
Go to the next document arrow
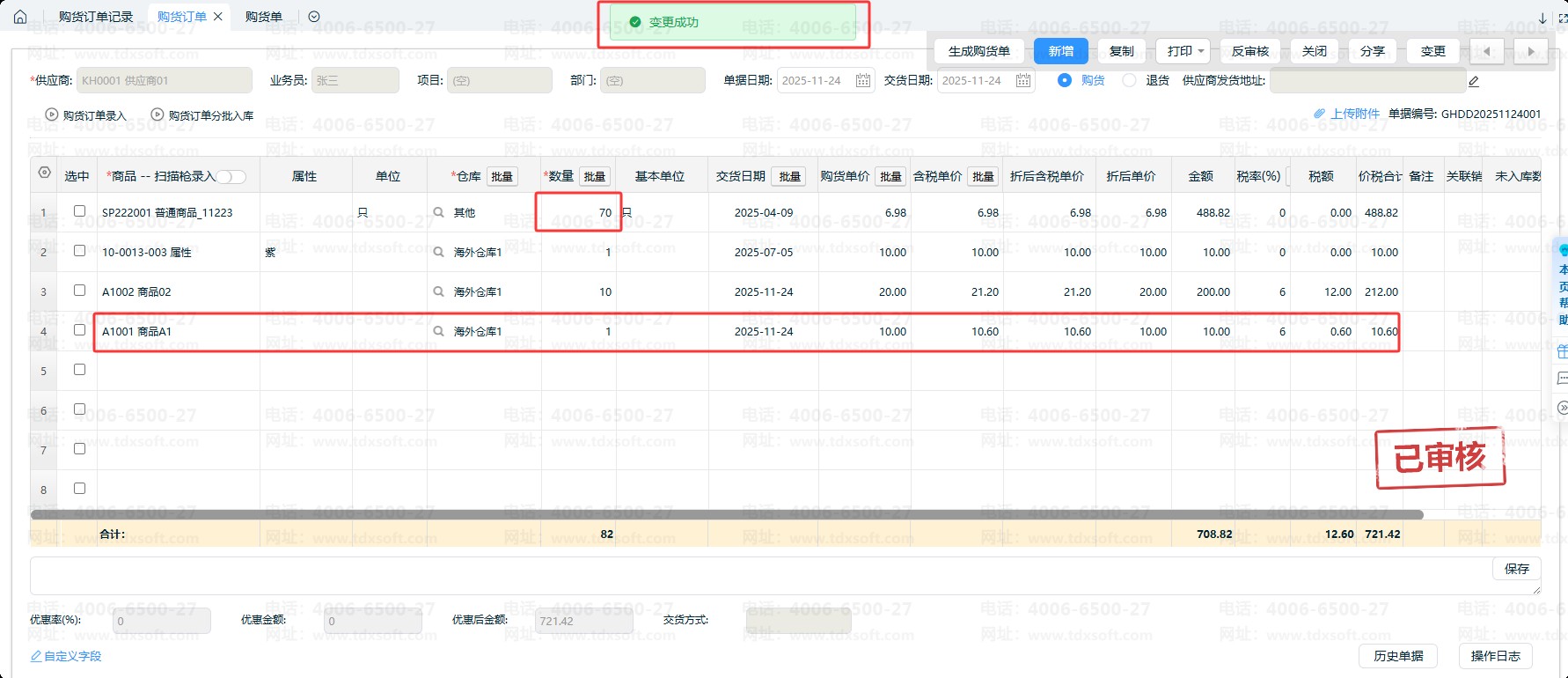[x=1531, y=51]
